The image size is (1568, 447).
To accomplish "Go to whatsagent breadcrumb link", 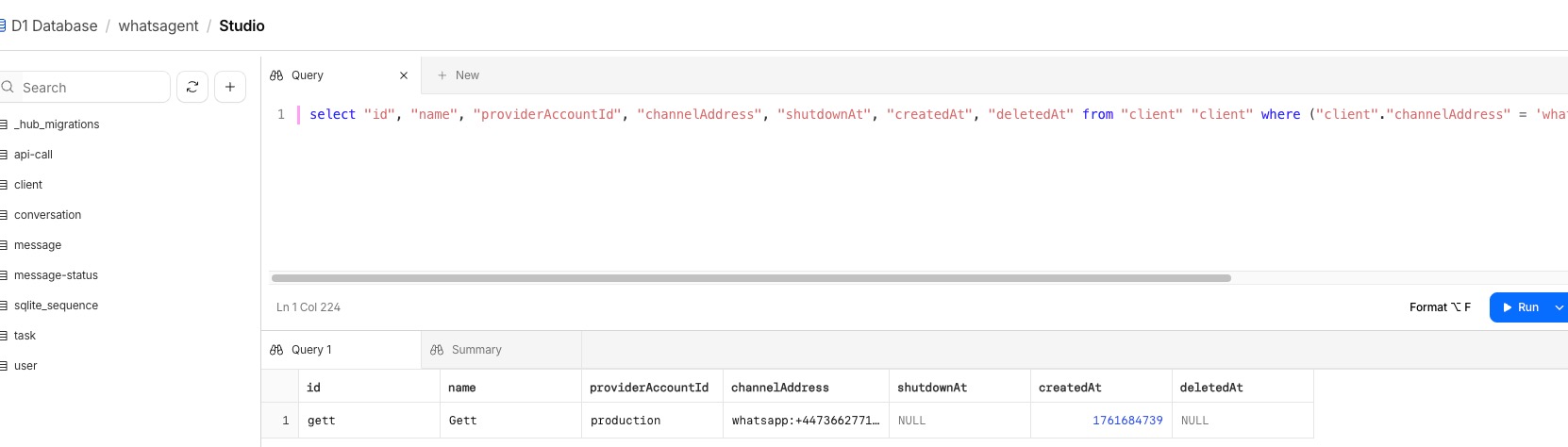I will pyautogui.click(x=158, y=25).
